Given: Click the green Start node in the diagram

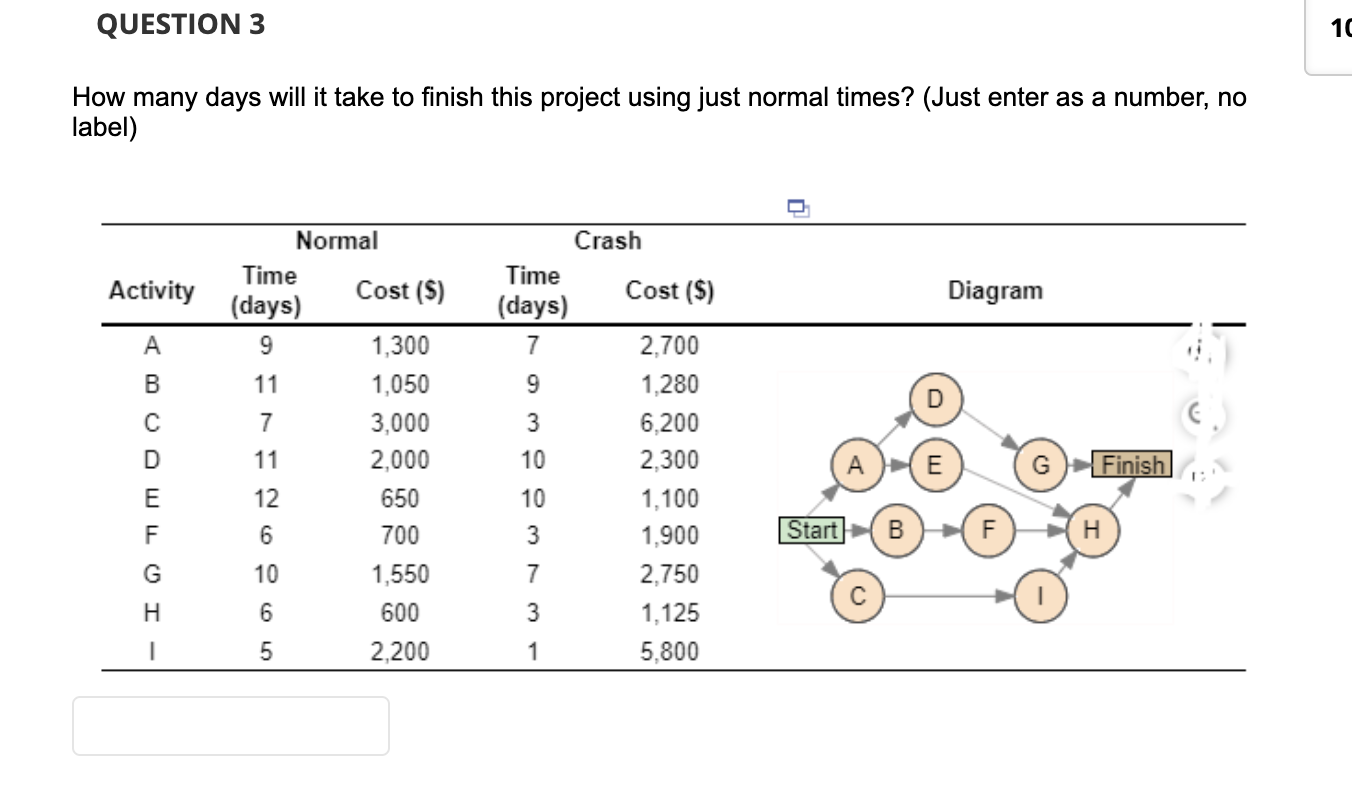Looking at the screenshot, I should (x=811, y=530).
